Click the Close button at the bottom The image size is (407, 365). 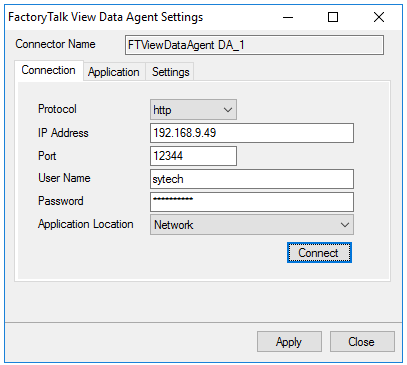(362, 342)
